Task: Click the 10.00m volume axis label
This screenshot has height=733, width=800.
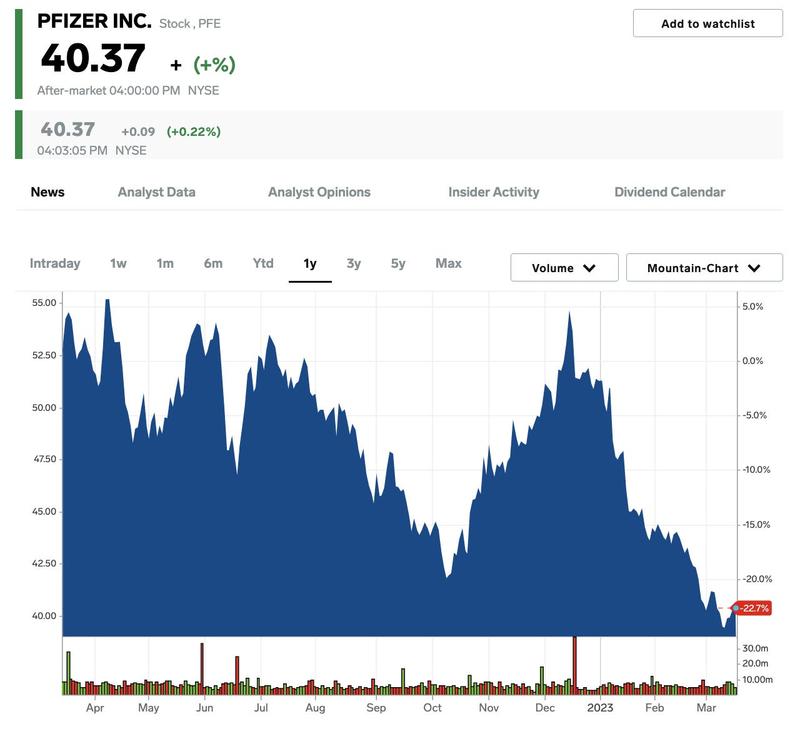Action: (x=758, y=680)
